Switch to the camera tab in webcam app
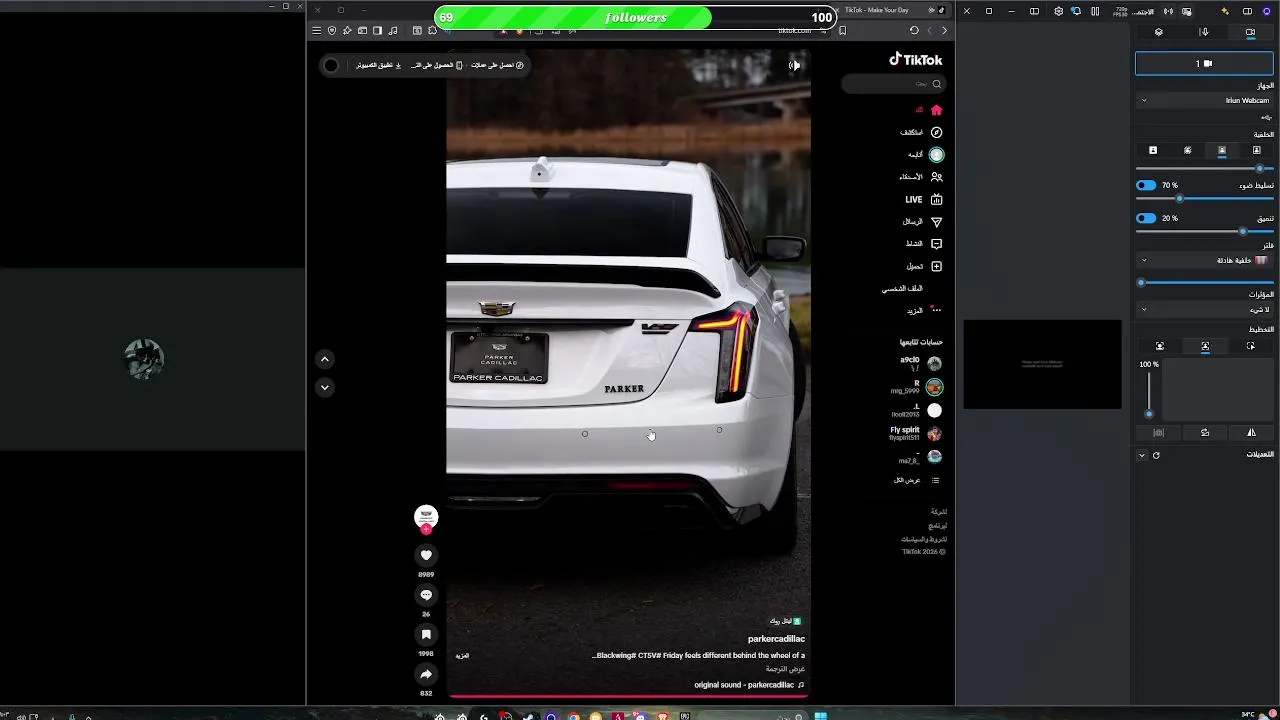Image resolution: width=1280 pixels, height=720 pixels. (1250, 32)
